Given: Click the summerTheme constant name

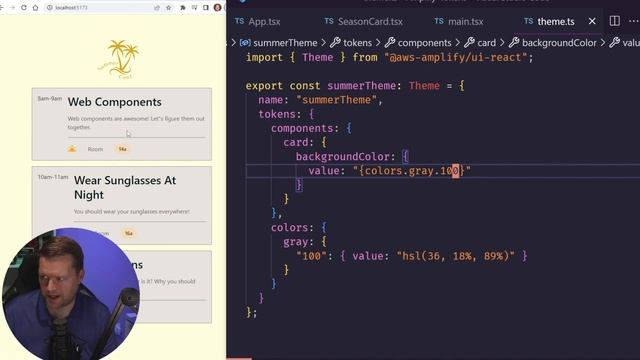Looking at the screenshot, I should 361,86.
